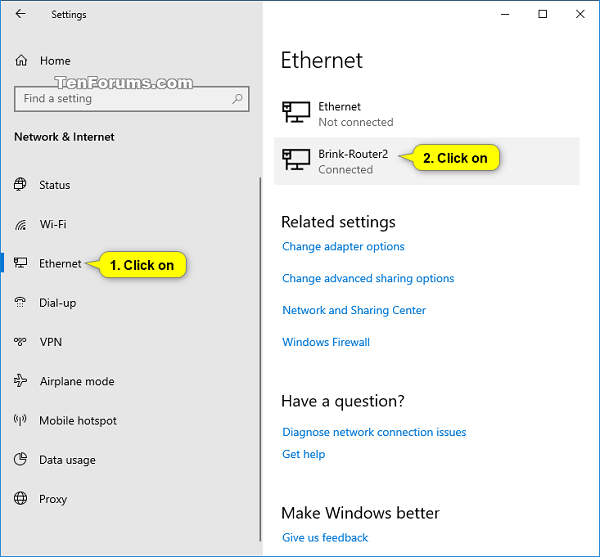This screenshot has height=557, width=600.
Task: Click the back arrow in Settings
Action: [21, 15]
